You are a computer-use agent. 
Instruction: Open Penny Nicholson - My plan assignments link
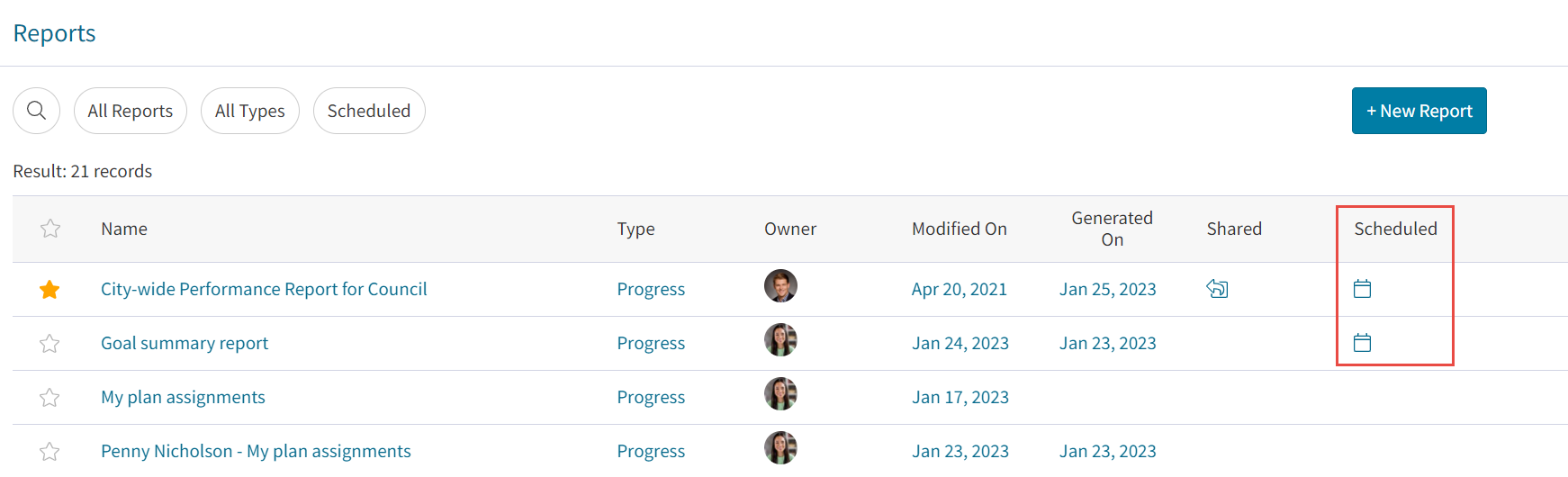tap(256, 451)
